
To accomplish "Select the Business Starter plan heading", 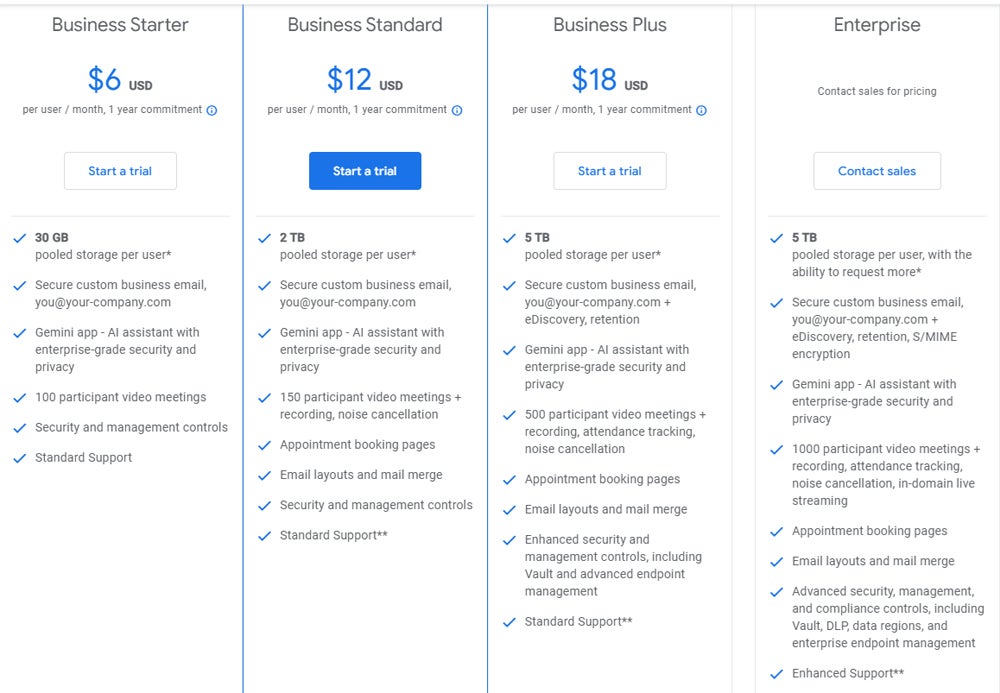I will (120, 25).
